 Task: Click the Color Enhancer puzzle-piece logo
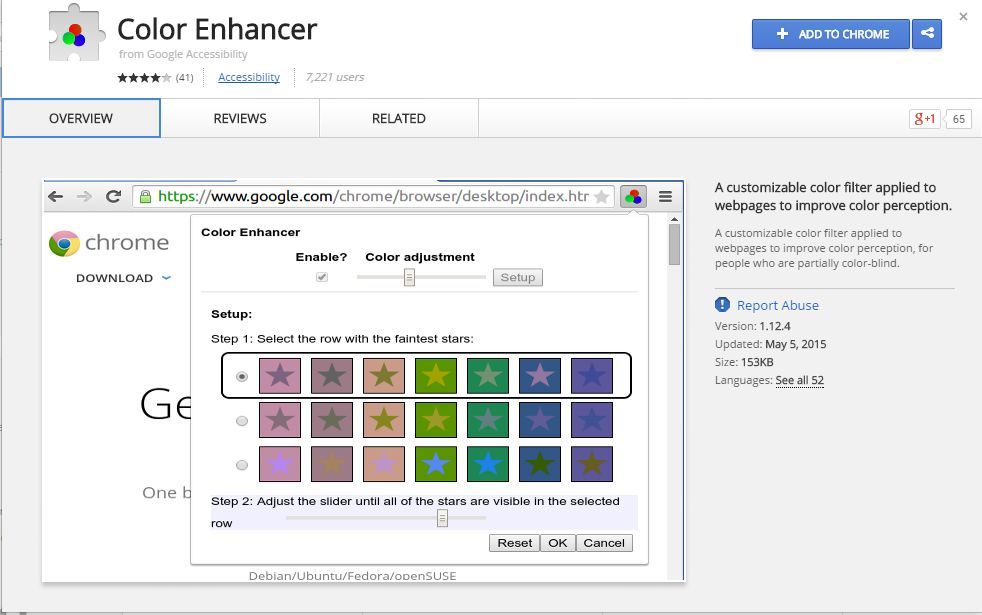(x=75, y=33)
